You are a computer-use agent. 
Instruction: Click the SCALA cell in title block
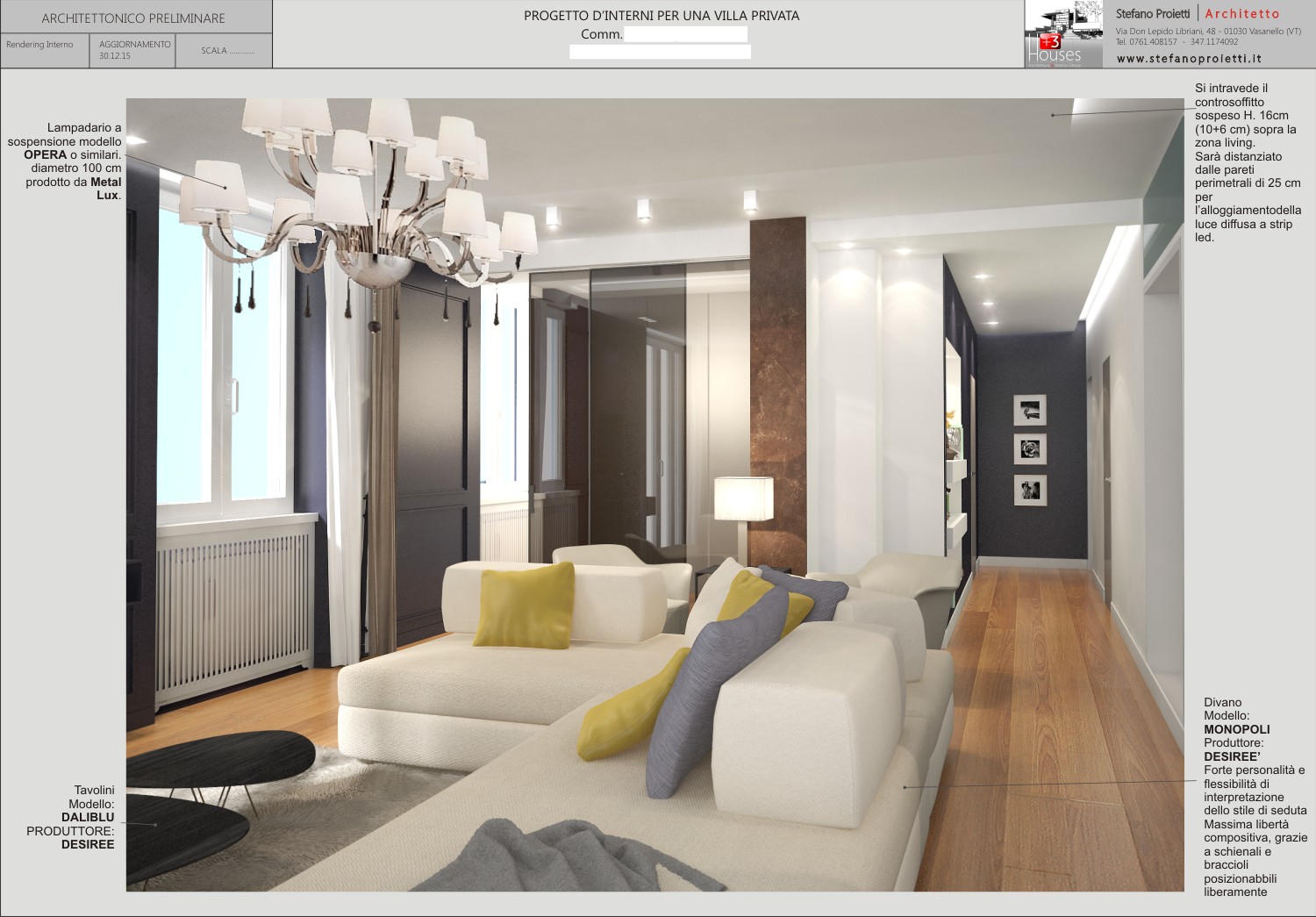[224, 51]
